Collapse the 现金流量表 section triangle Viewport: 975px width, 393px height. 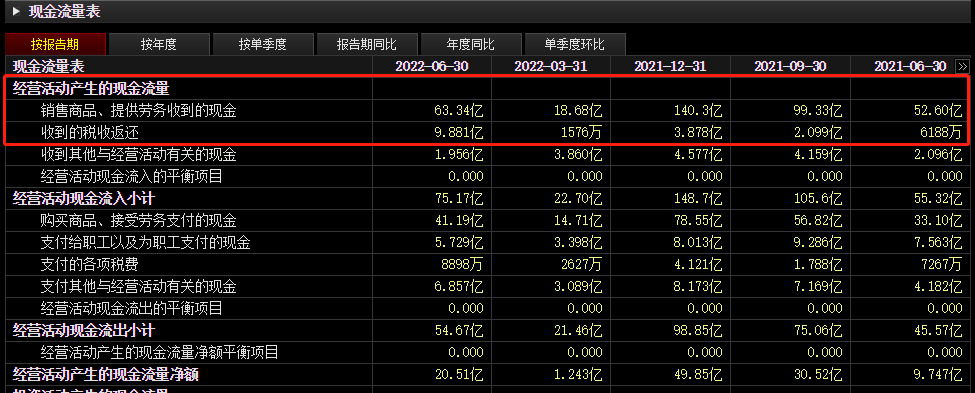point(16,11)
